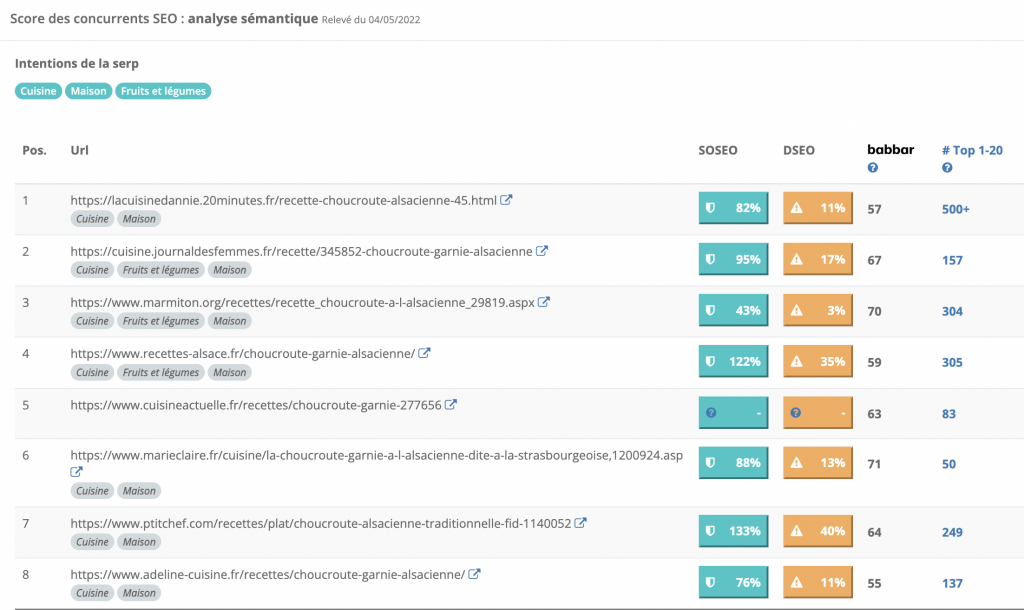Click the 304 Top 1-20 value

952,311
